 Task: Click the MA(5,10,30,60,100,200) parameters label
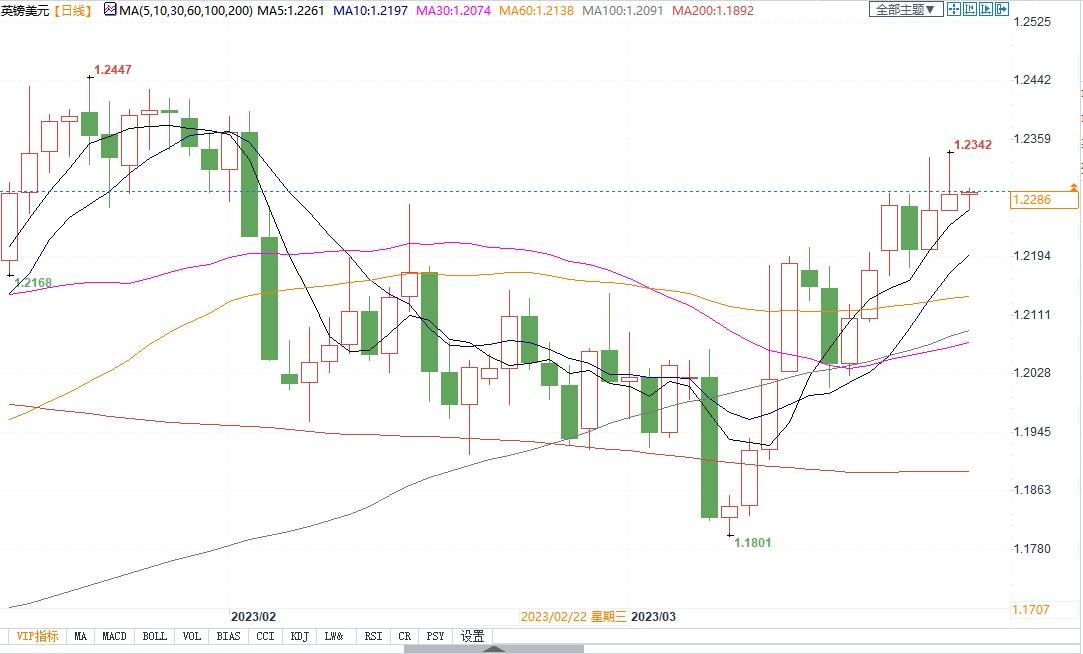(186, 10)
